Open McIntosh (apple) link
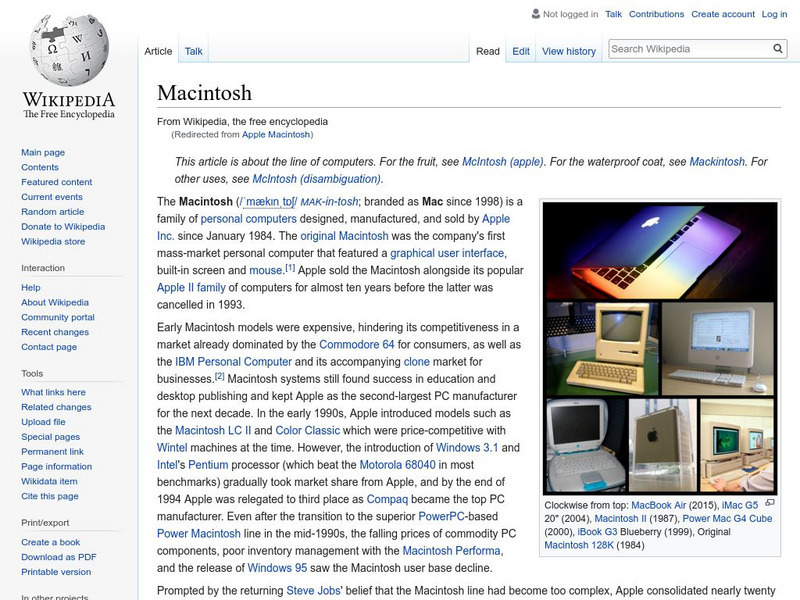The height and width of the screenshot is (600, 800). tap(503, 162)
